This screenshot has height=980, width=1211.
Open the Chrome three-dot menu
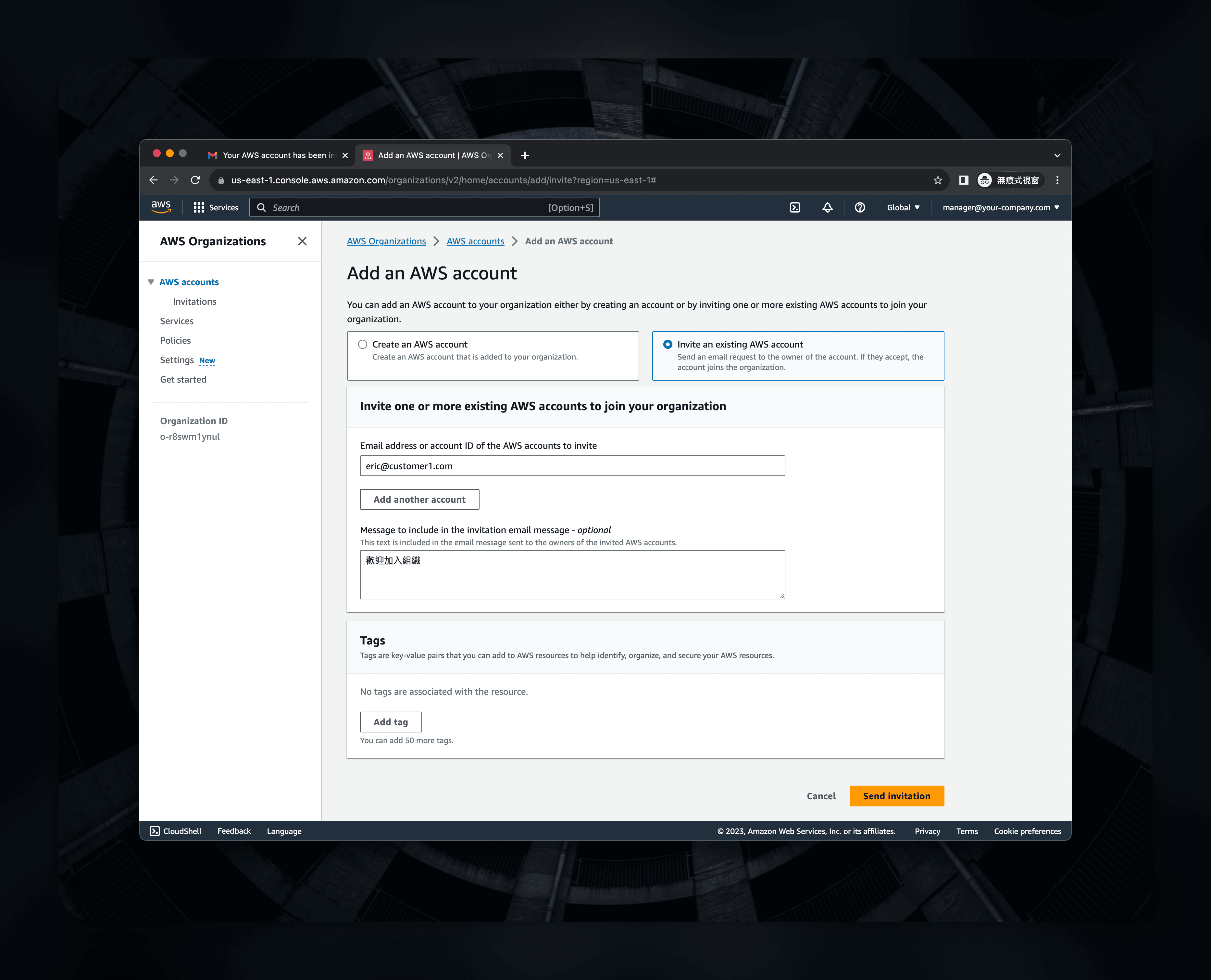[x=1057, y=180]
